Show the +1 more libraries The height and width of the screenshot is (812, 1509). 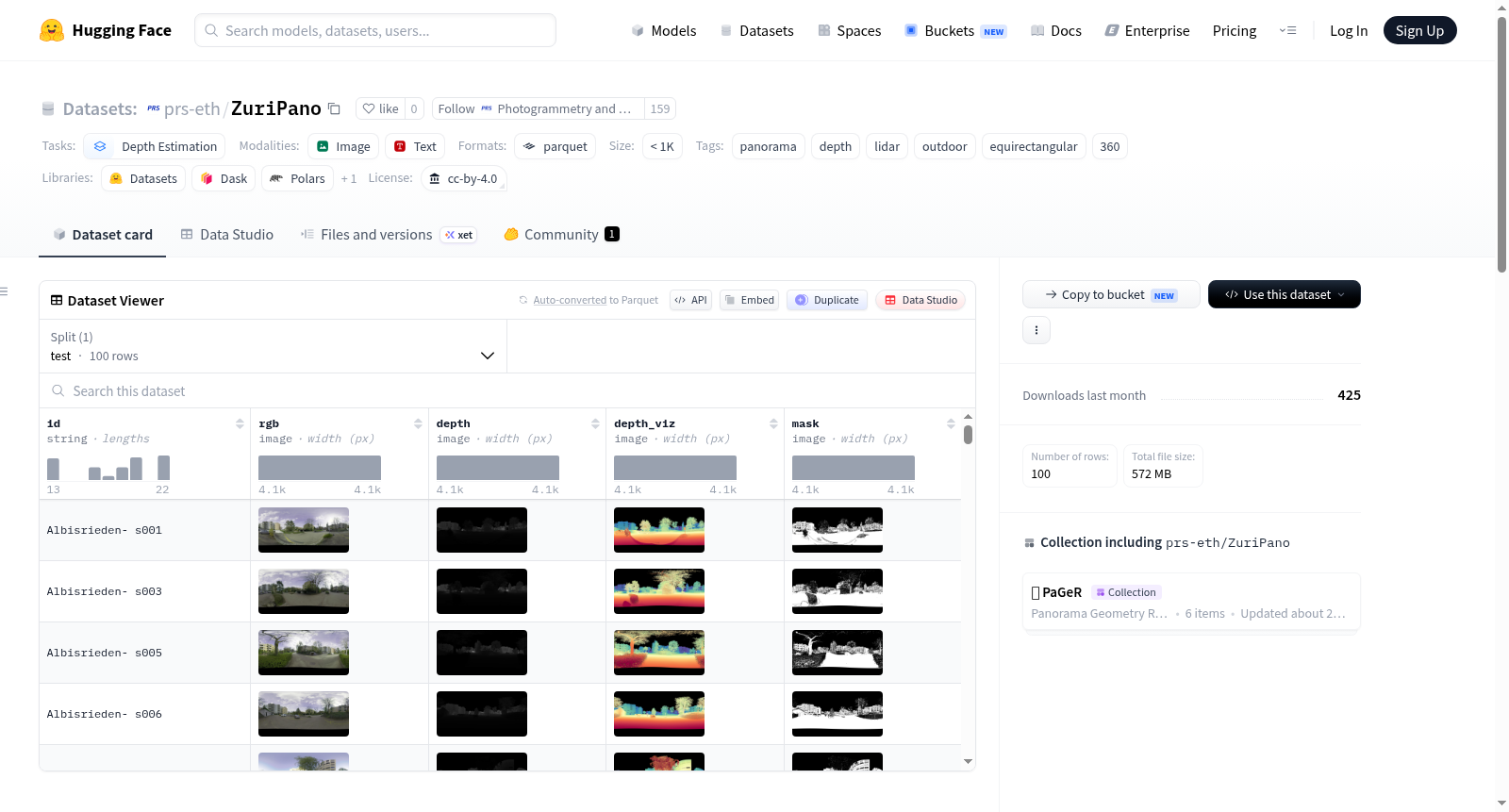349,178
